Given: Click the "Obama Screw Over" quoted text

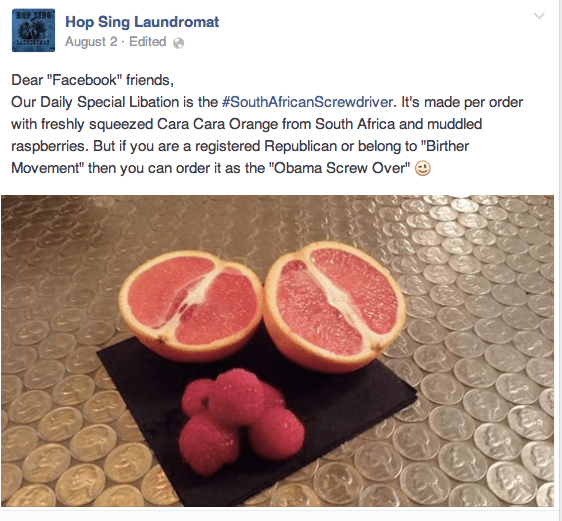Looking at the screenshot, I should click(x=342, y=168).
